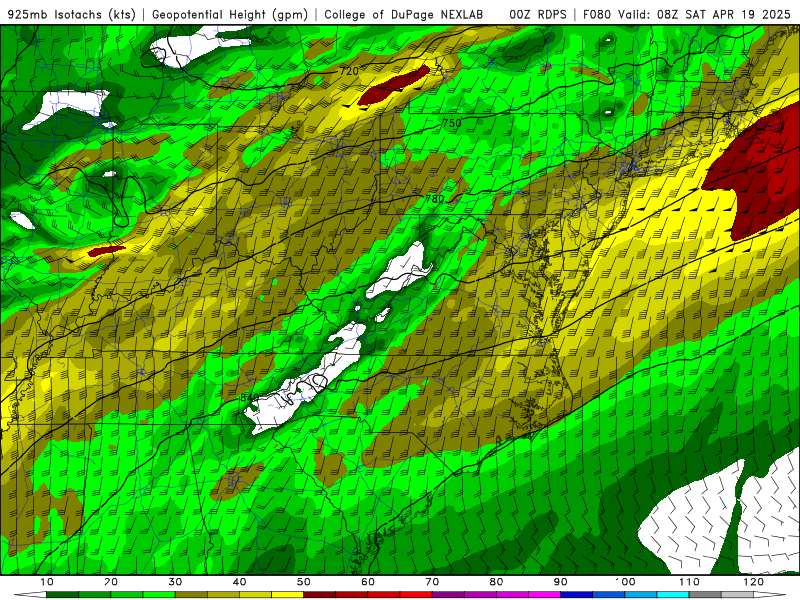Select the dark gray 110-115 kt swatch
This screenshot has width=800, height=600.
pyautogui.click(x=705, y=595)
